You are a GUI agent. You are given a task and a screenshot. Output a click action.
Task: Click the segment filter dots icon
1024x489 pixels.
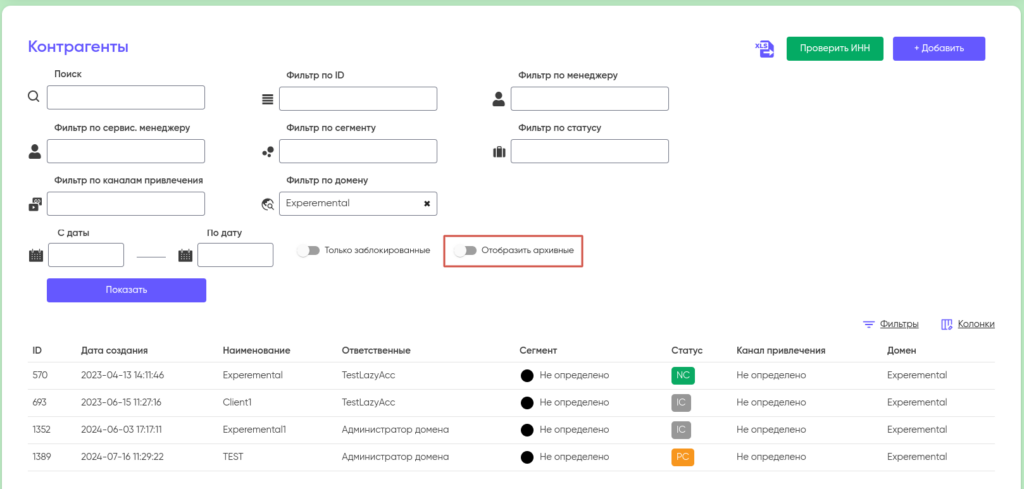pos(267,151)
